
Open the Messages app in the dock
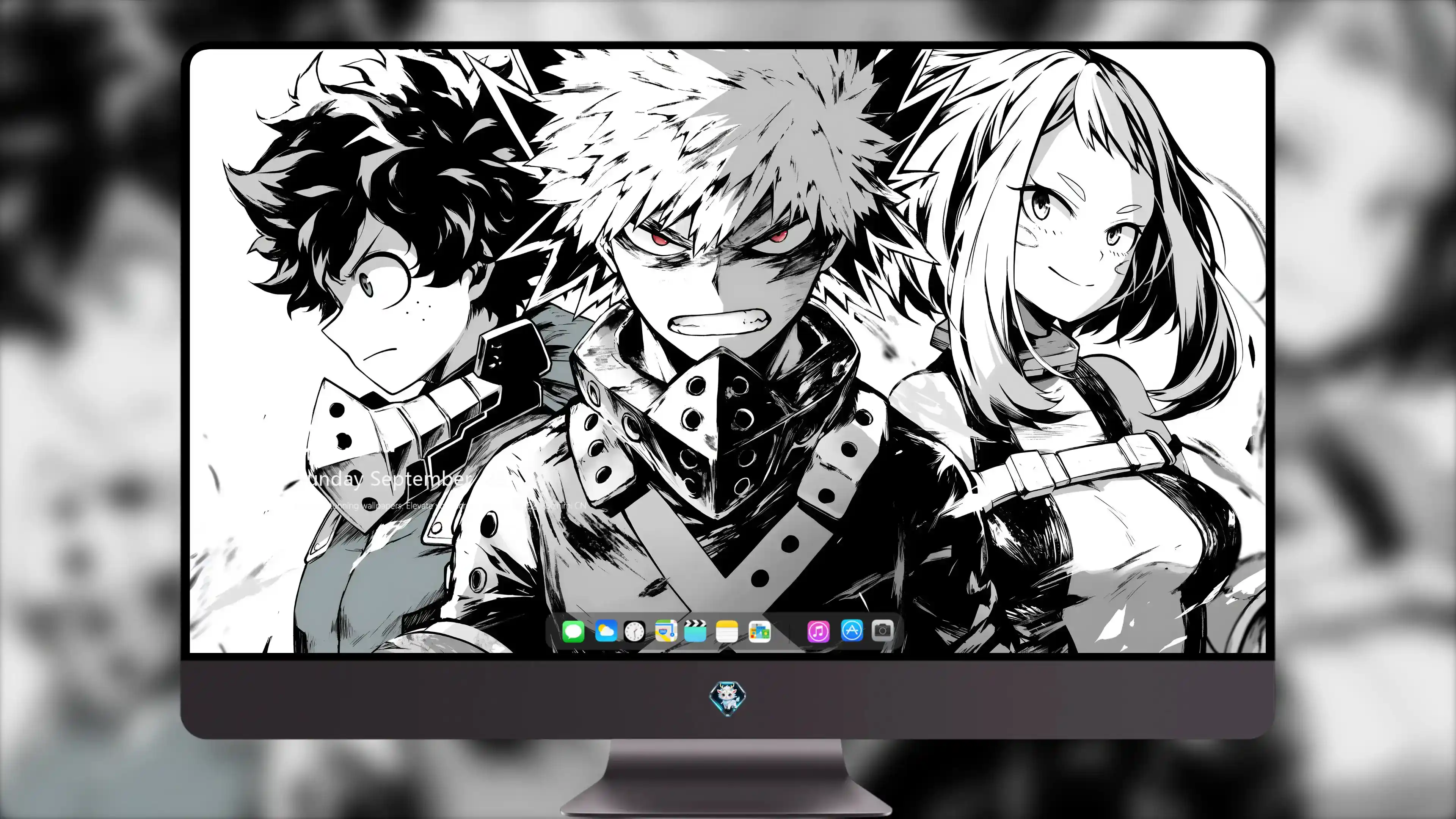point(573,631)
